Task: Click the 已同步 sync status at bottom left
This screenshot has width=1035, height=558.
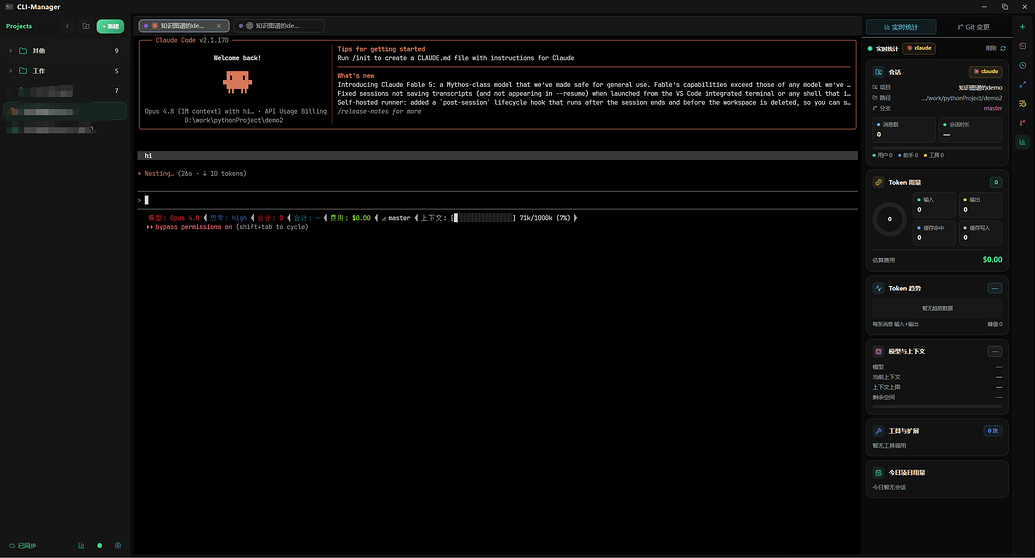Action: tap(23, 545)
